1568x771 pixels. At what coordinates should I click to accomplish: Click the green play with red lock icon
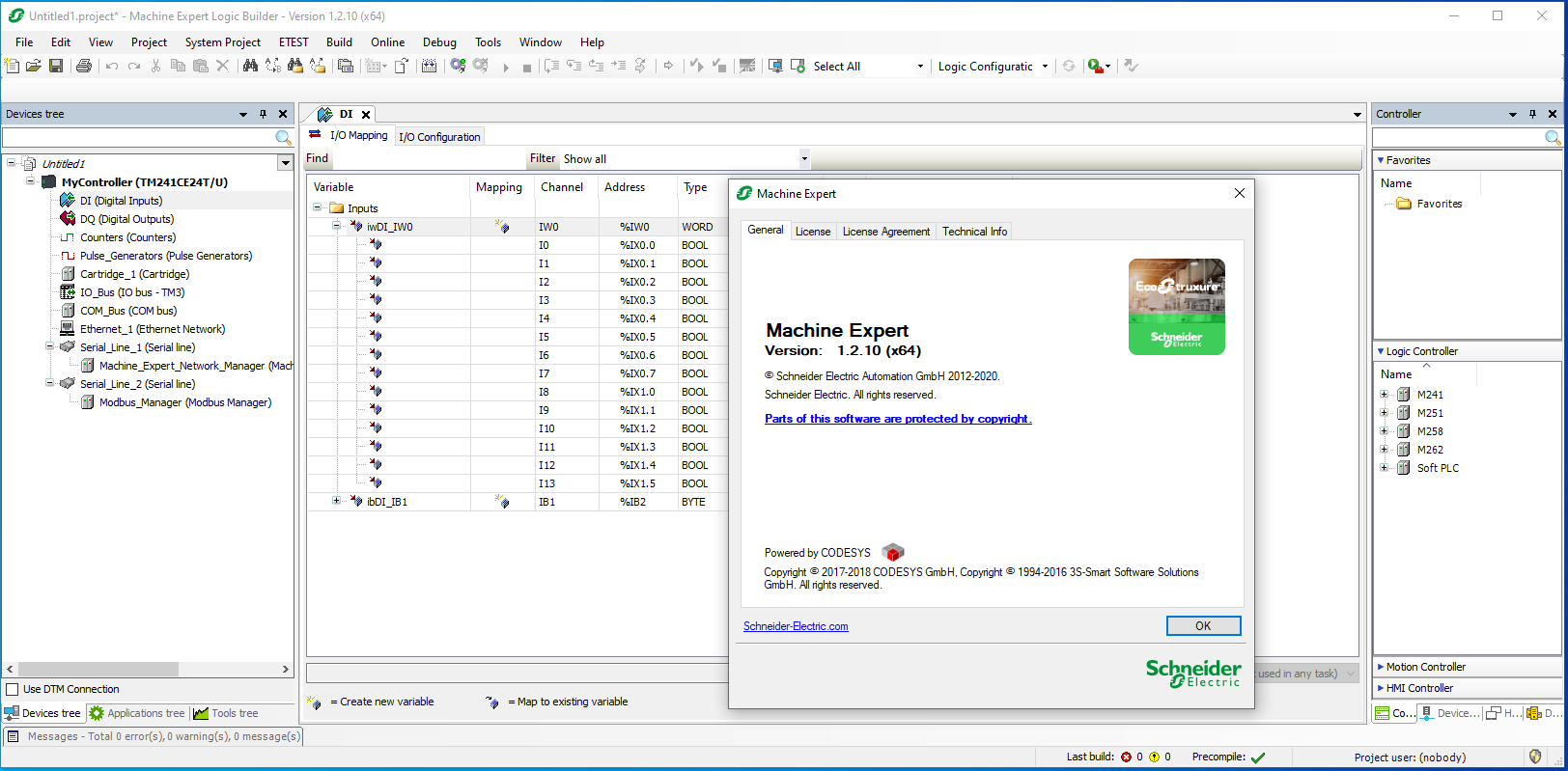click(1095, 66)
